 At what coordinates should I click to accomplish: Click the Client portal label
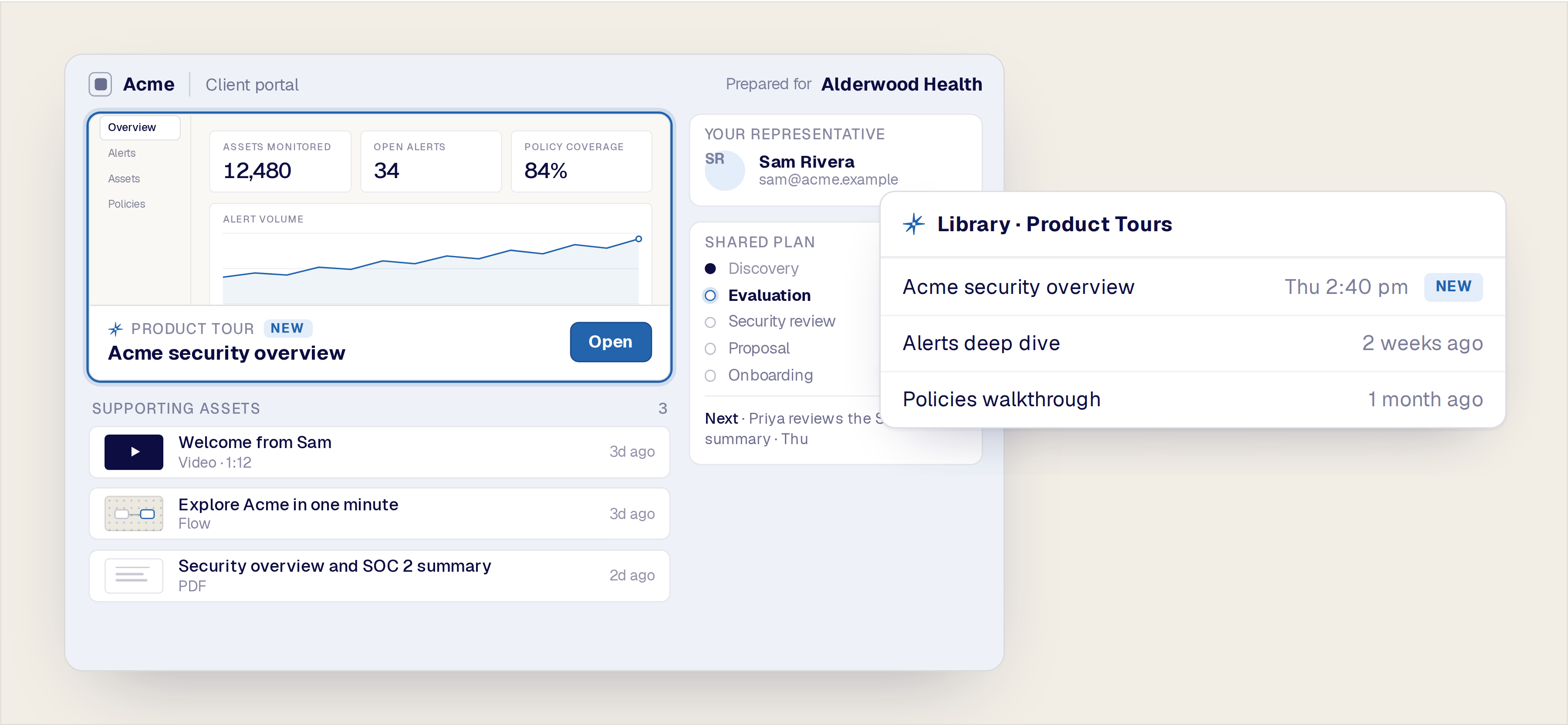(252, 84)
